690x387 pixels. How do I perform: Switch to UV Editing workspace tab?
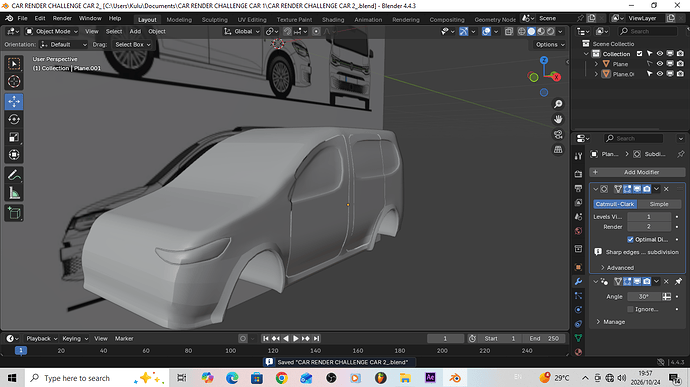pyautogui.click(x=252, y=19)
